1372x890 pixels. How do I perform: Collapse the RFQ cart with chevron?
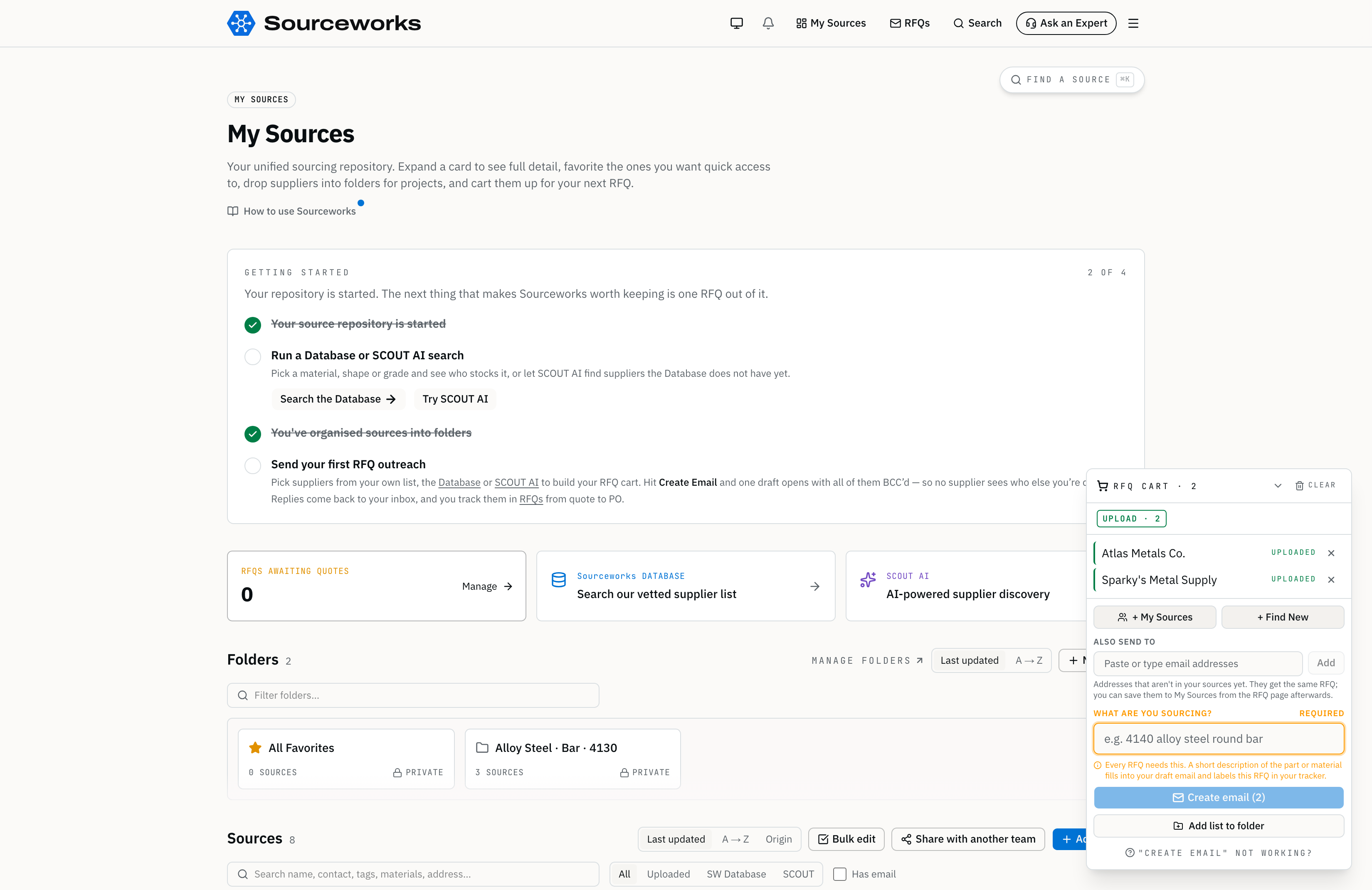1278,486
